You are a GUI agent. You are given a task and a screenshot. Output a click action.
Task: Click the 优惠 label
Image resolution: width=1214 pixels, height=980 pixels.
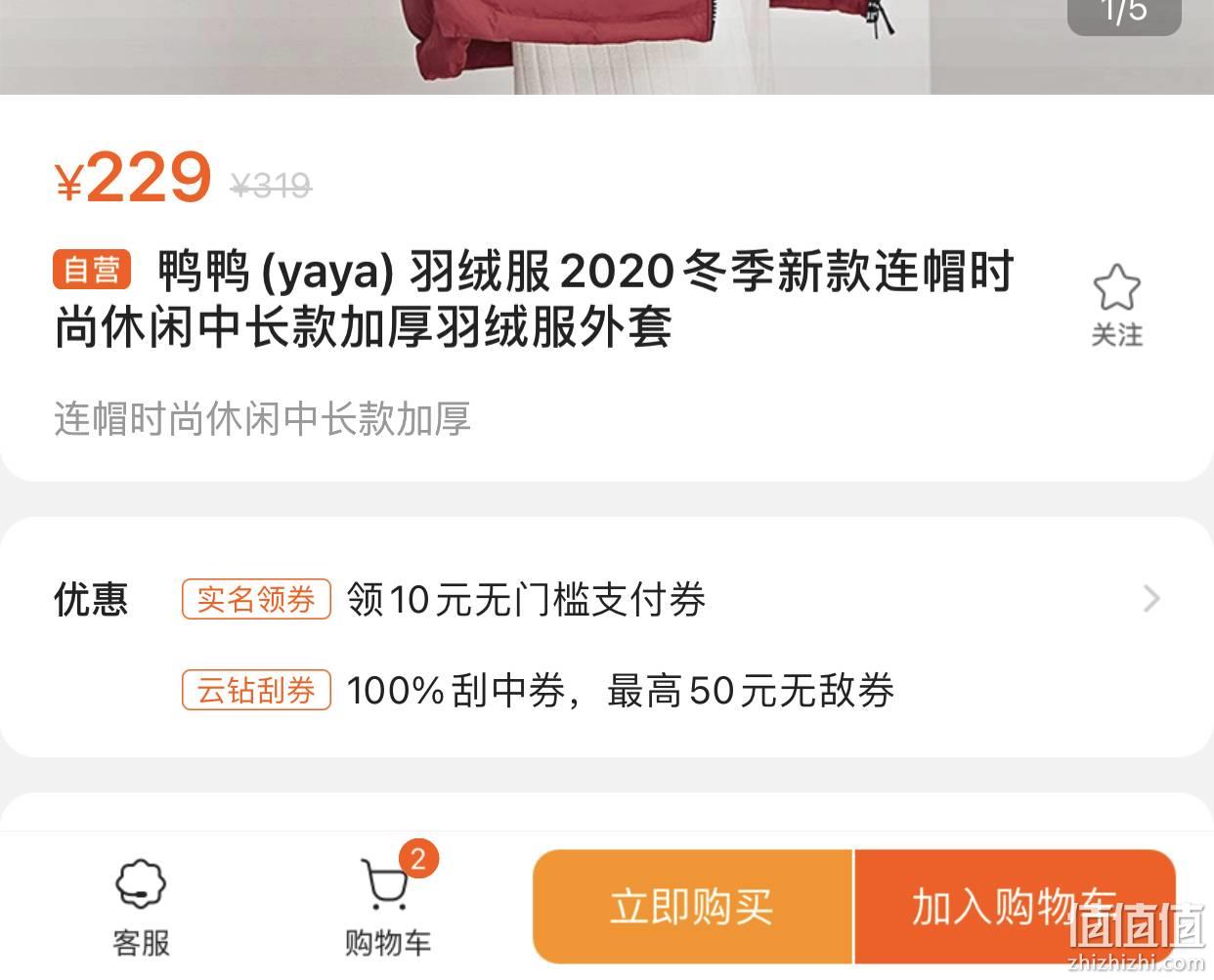[x=91, y=599]
